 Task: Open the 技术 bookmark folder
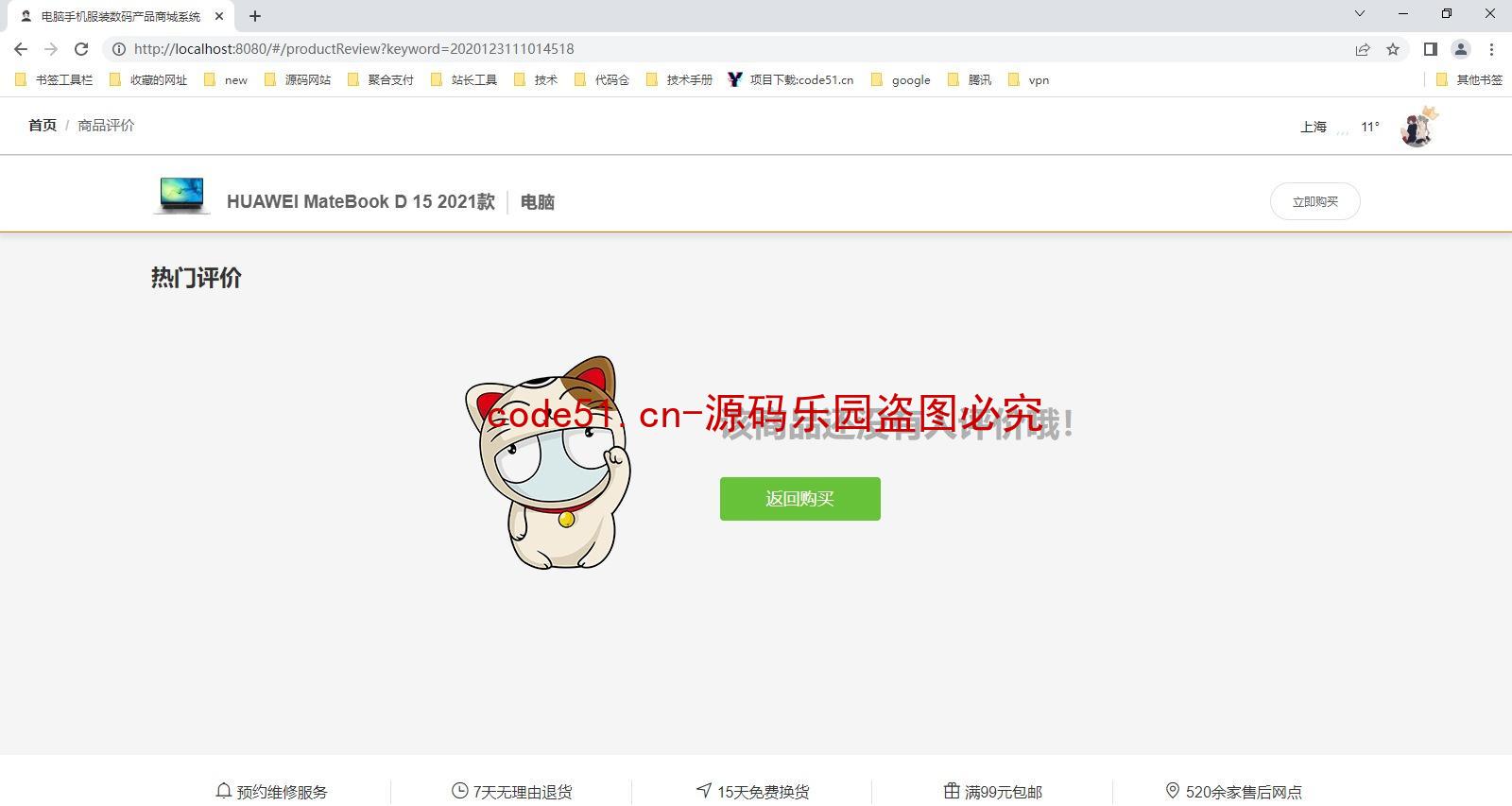(536, 80)
